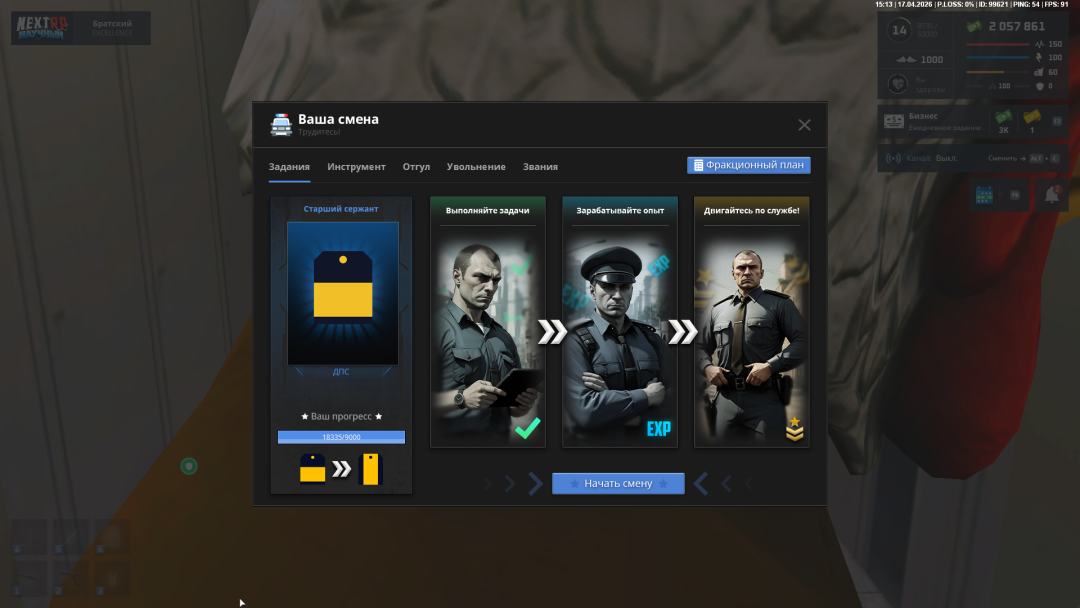
Task: Click the Business daily task icon
Action: 893,122
